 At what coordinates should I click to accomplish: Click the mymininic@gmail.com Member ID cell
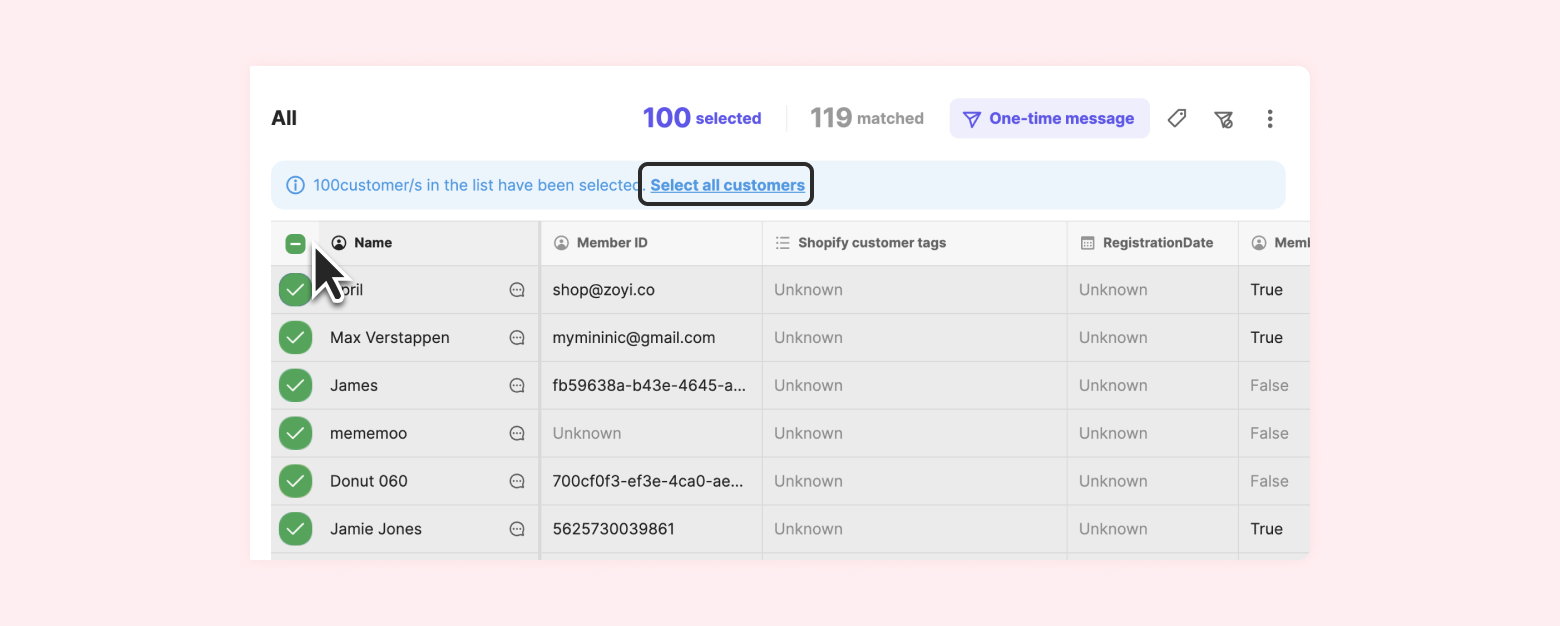(633, 338)
